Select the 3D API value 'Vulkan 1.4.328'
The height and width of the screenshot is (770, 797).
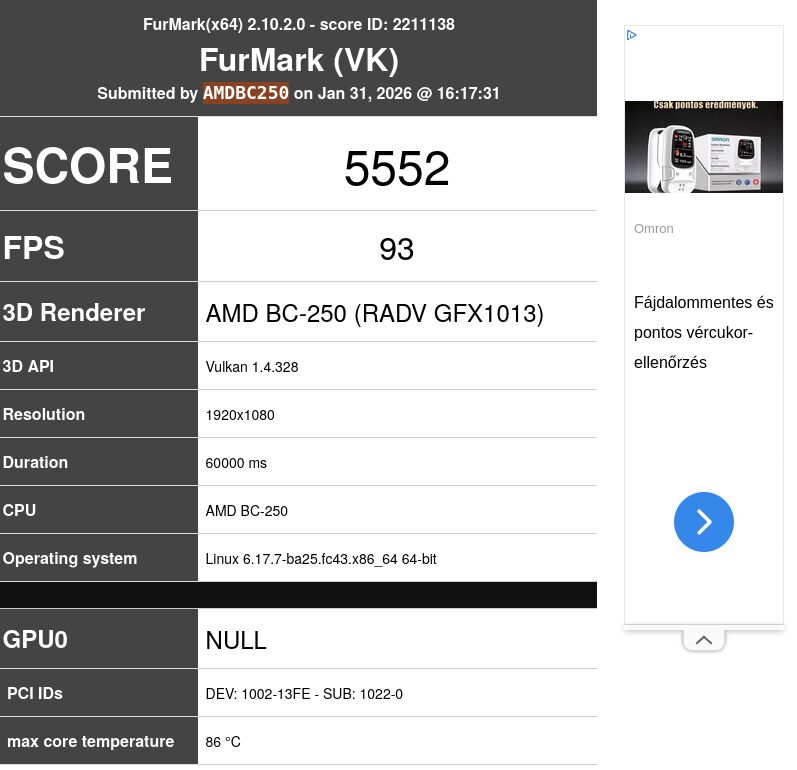point(252,367)
